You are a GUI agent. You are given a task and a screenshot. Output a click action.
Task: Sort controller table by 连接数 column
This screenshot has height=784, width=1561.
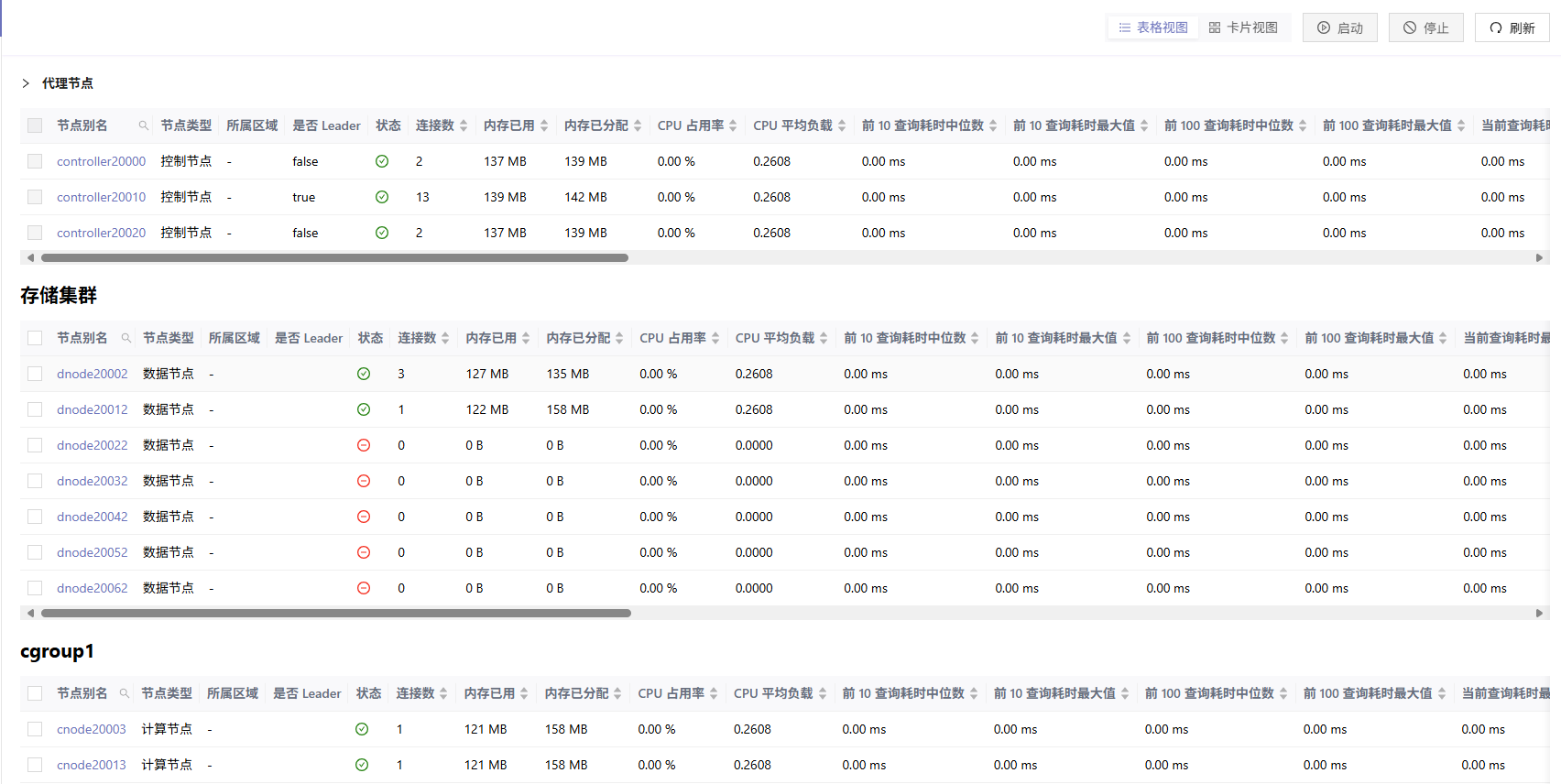[464, 125]
